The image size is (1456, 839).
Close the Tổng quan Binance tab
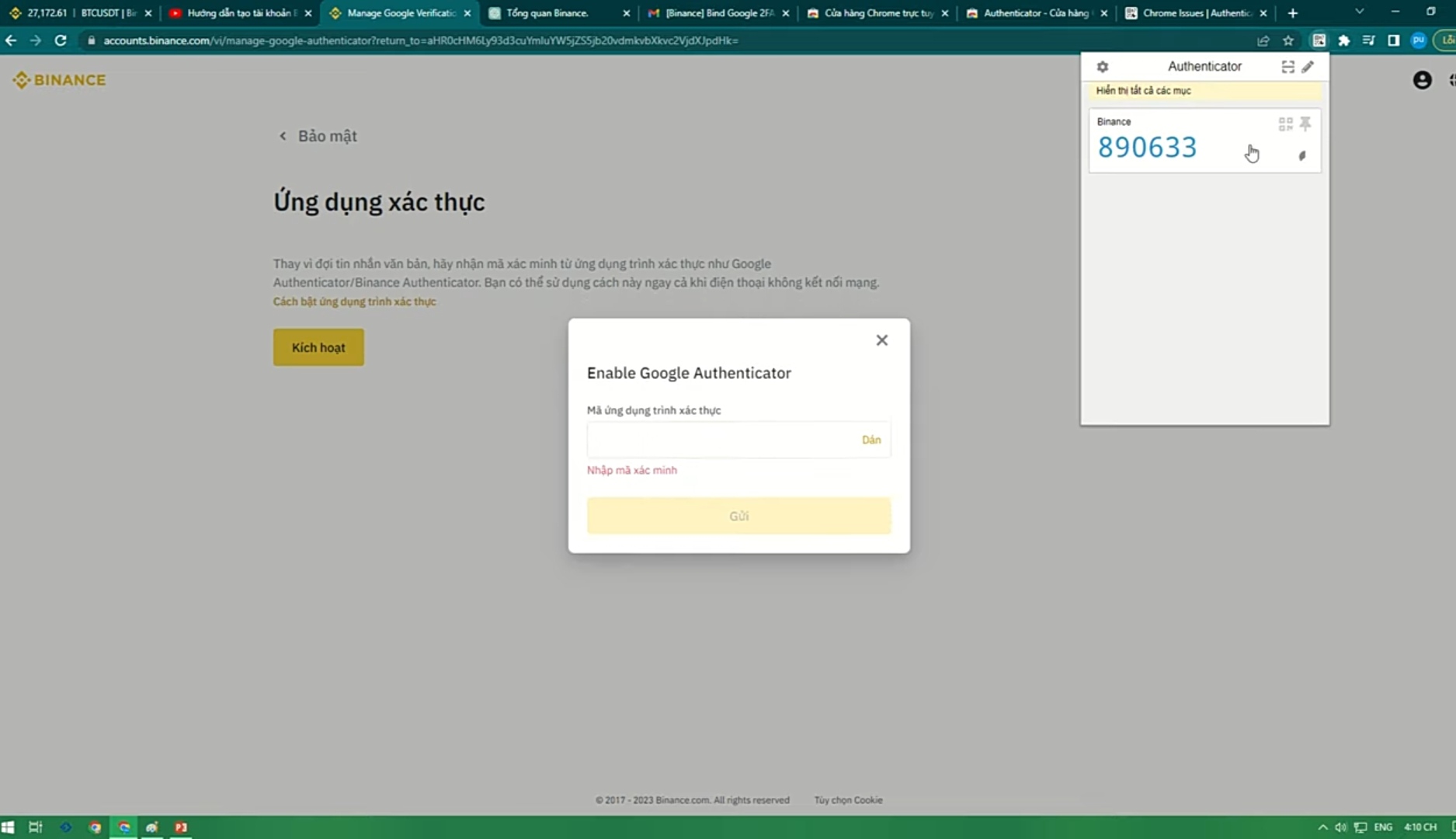pyautogui.click(x=627, y=13)
